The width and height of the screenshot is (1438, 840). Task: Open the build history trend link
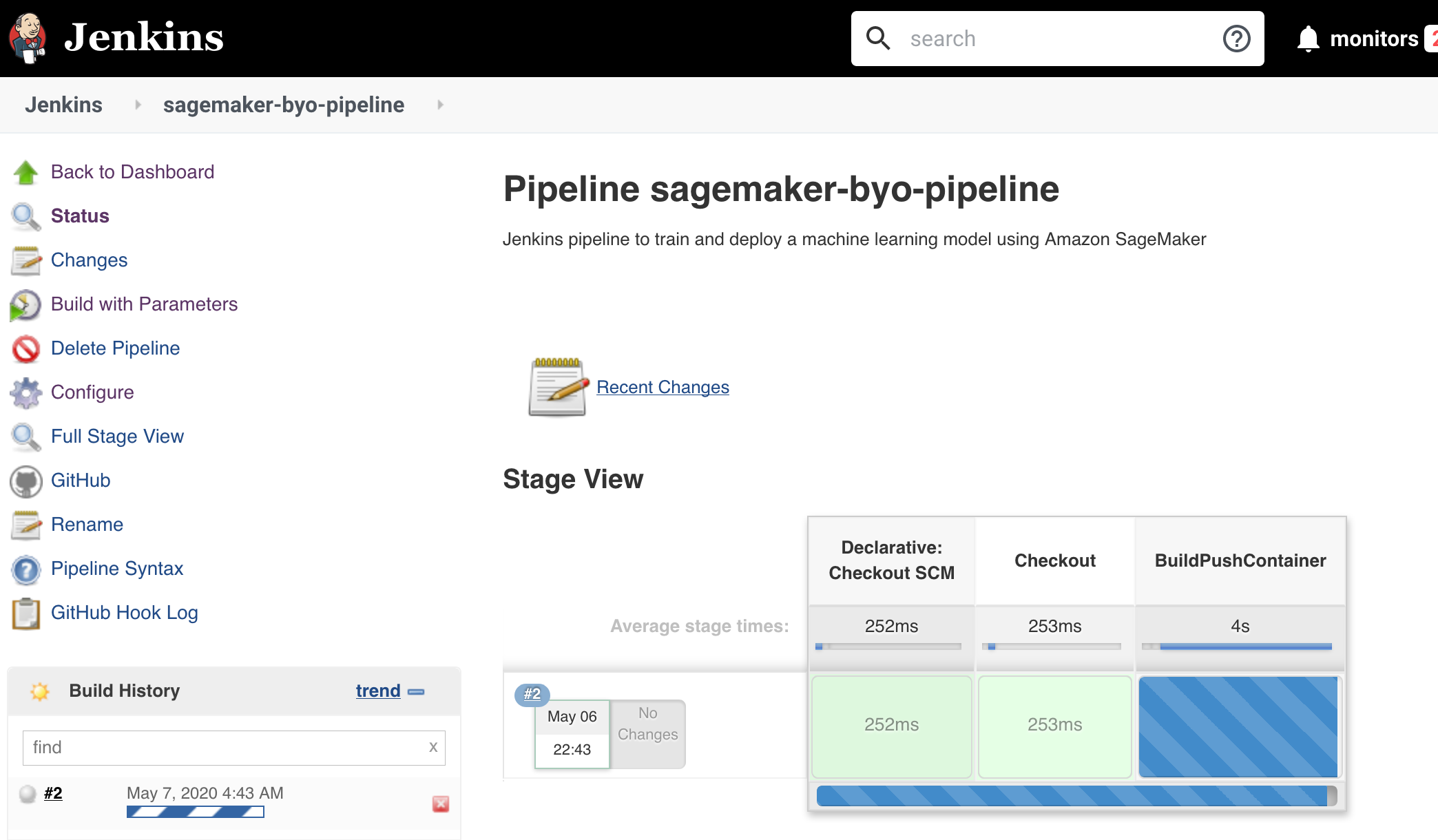(x=377, y=691)
